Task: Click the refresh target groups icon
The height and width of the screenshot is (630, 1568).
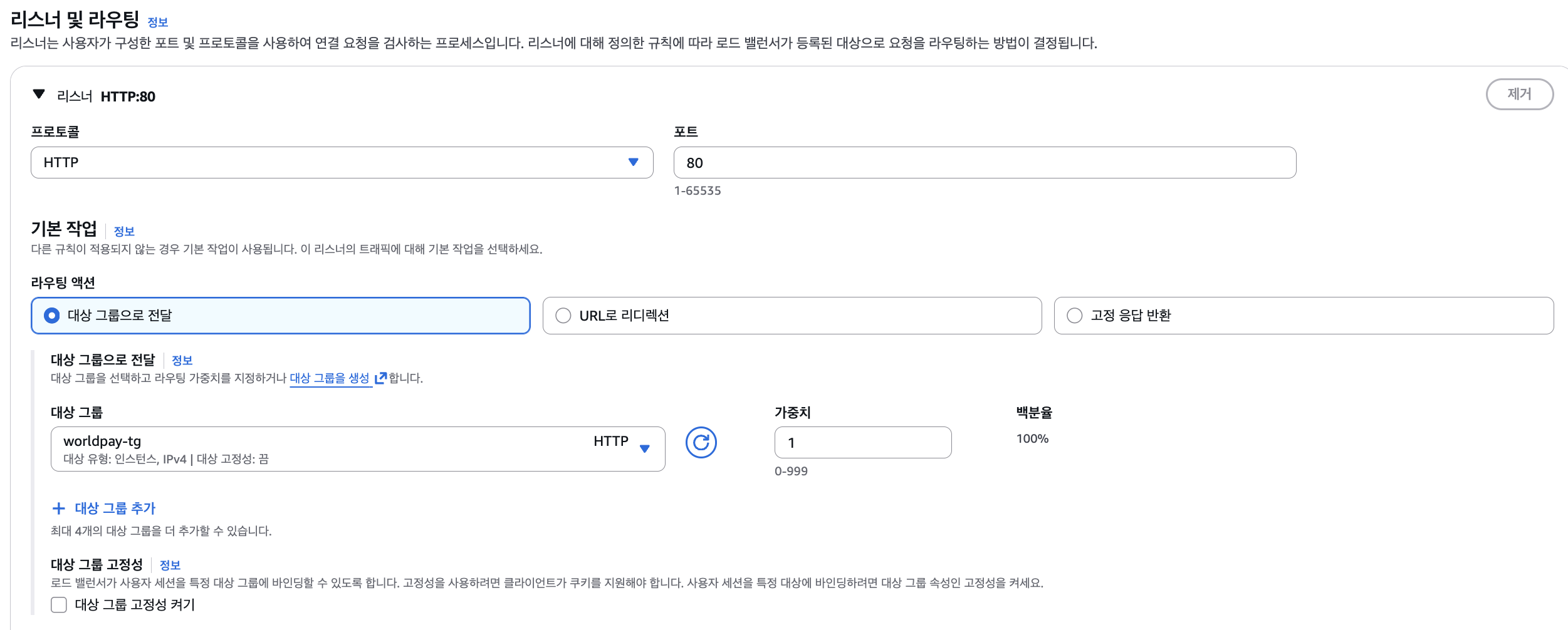Action: pos(701,443)
